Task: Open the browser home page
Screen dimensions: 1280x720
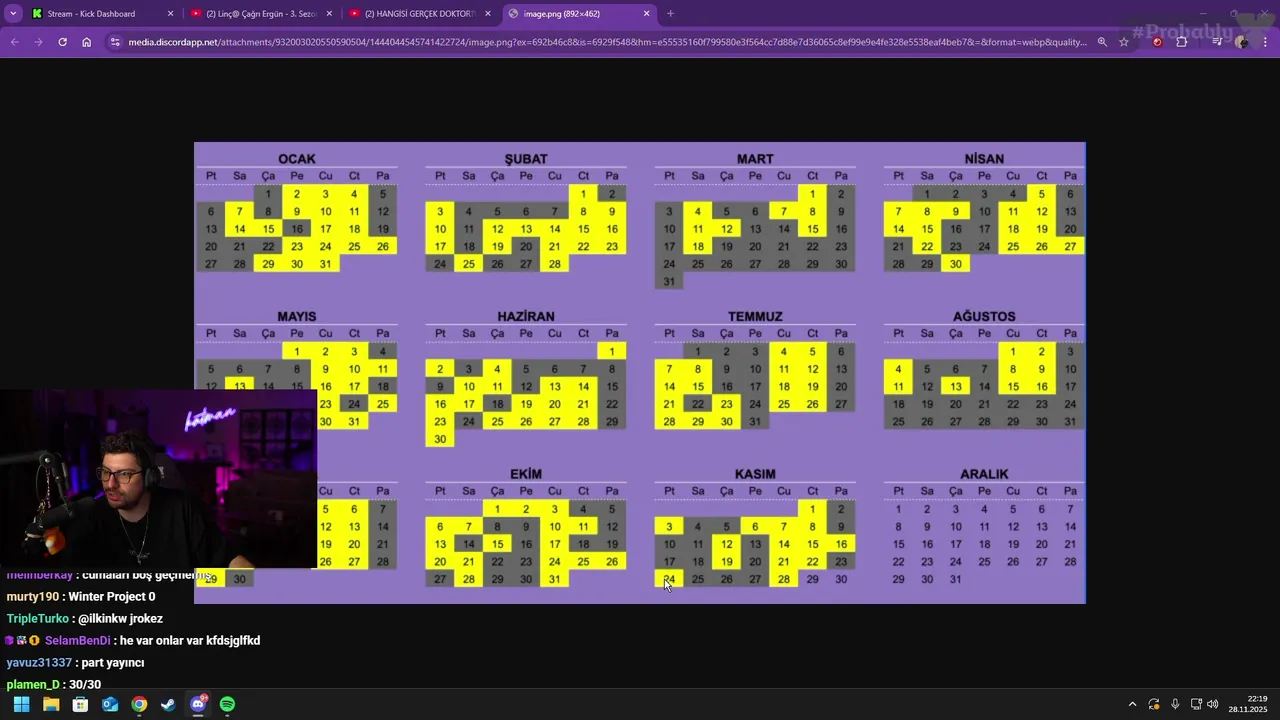Action: [x=86, y=42]
